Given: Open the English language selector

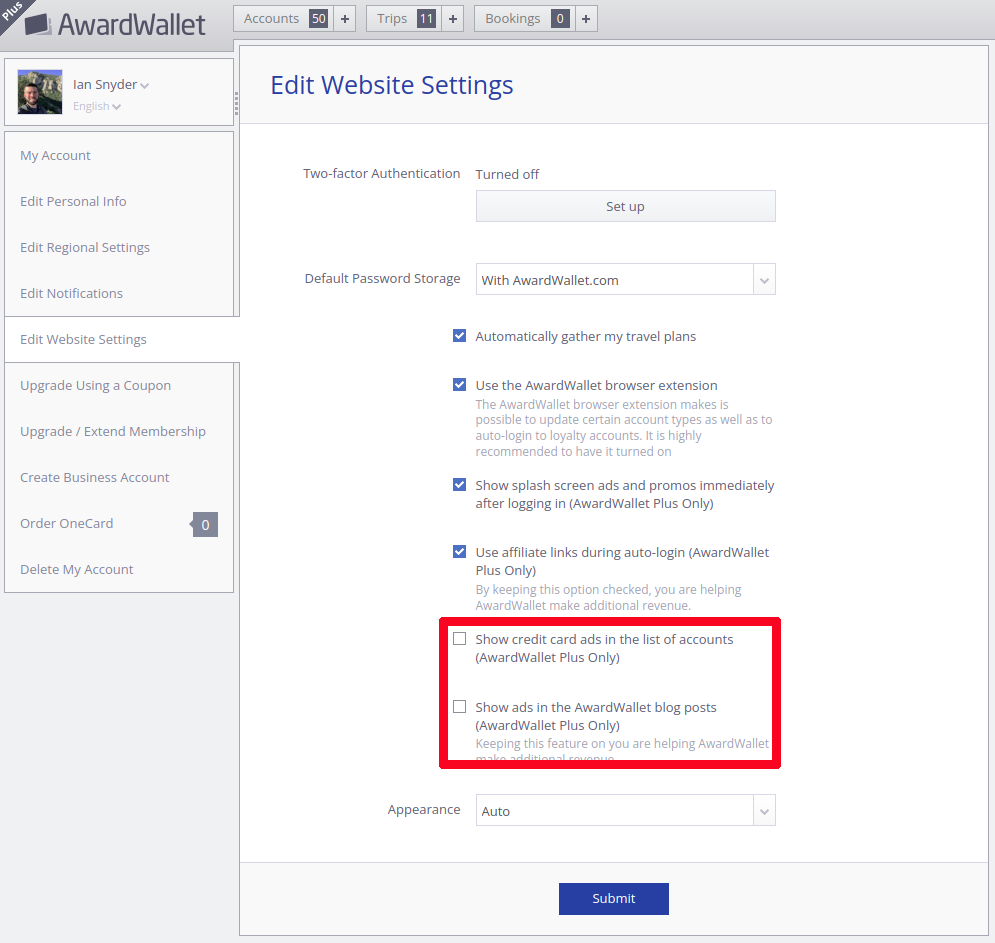Looking at the screenshot, I should coord(96,106).
